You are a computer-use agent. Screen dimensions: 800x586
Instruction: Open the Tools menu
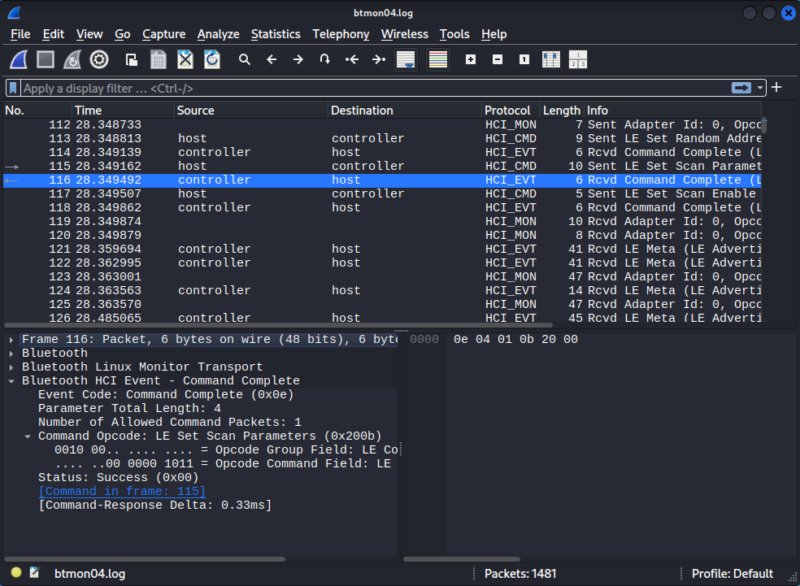click(x=455, y=34)
